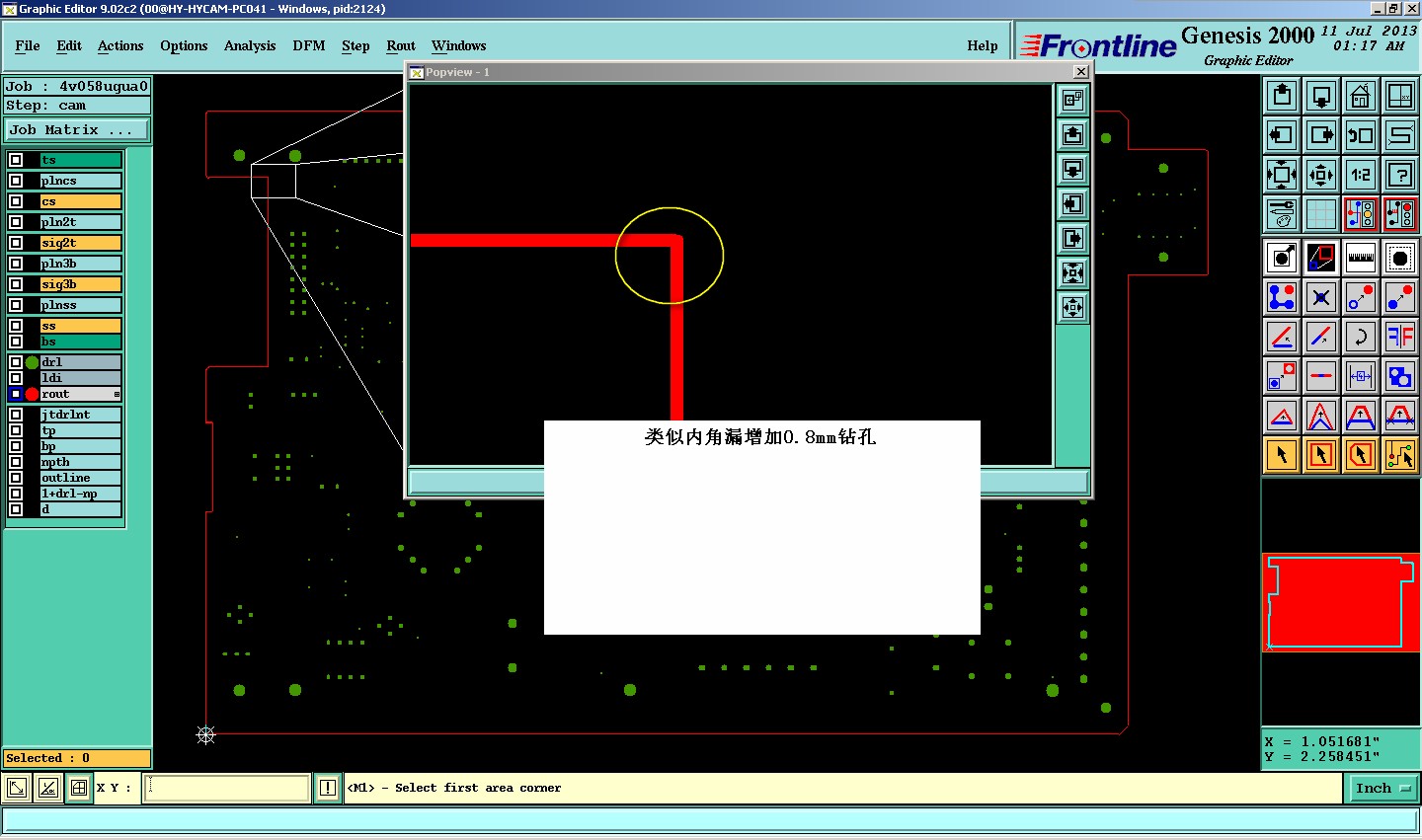Select the 1+drl-np layer name
Image resolution: width=1422 pixels, height=840 pixels.
point(81,494)
